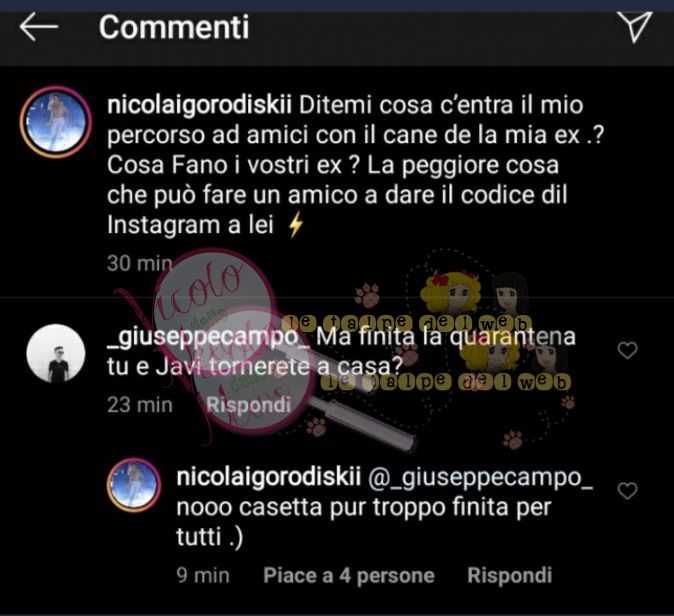The width and height of the screenshot is (674, 616).
Task: Click the @_giuseppecampo_ mention in reply
Action: point(481,478)
